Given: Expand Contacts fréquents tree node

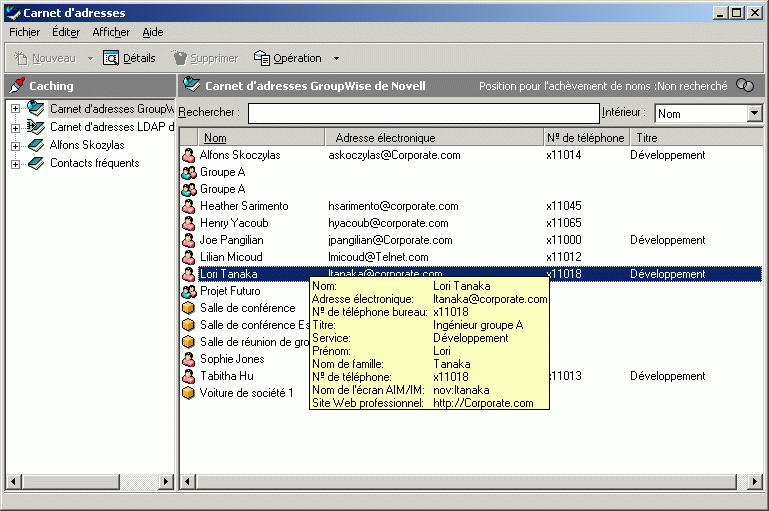Looking at the screenshot, I should click(x=15, y=164).
